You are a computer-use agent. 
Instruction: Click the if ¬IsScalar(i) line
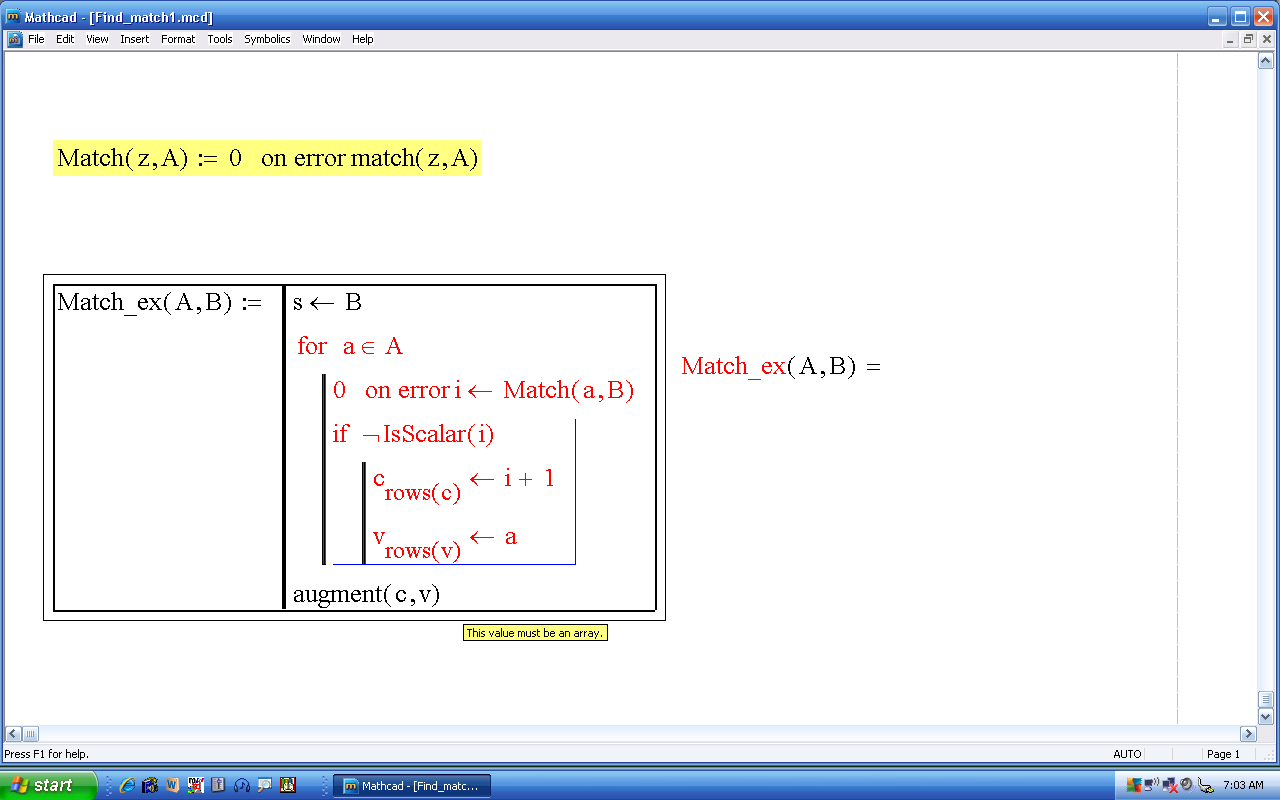413,434
